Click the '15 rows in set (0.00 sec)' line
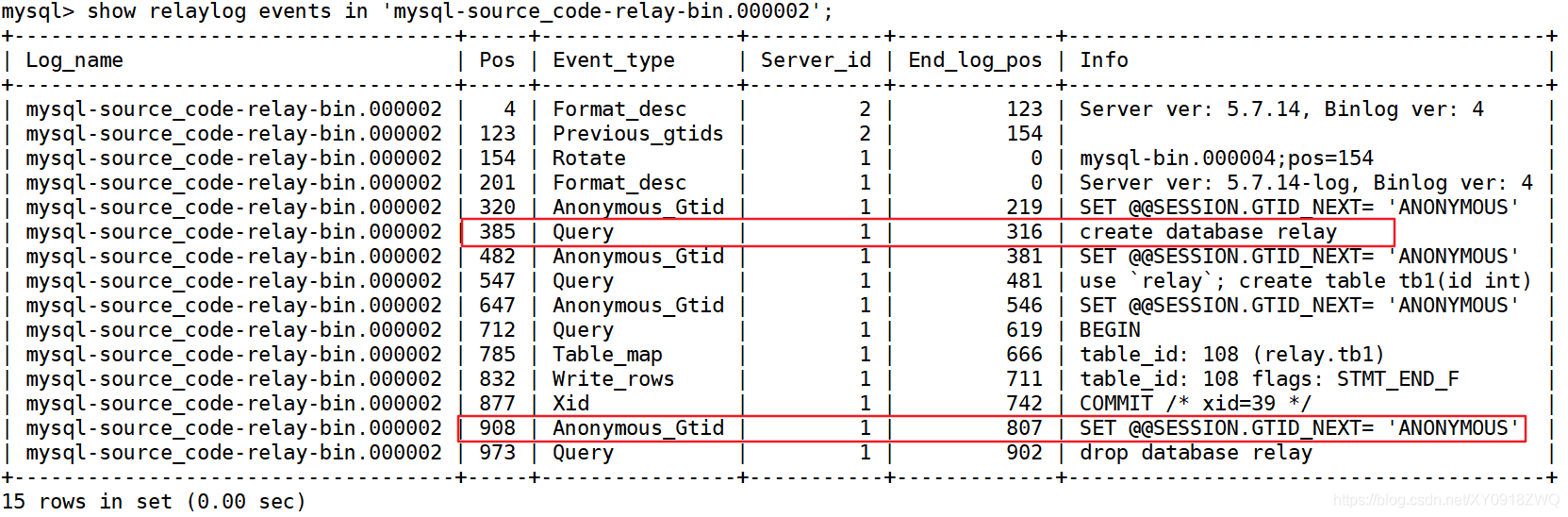1568x517 pixels. click(x=154, y=502)
